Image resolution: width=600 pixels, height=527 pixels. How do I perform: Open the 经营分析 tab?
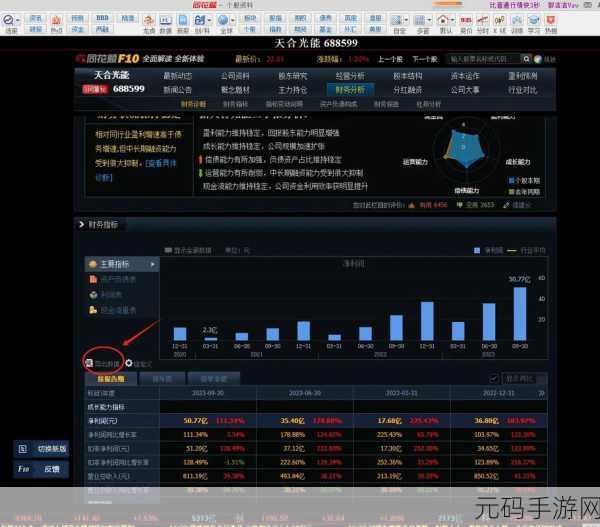(350, 76)
